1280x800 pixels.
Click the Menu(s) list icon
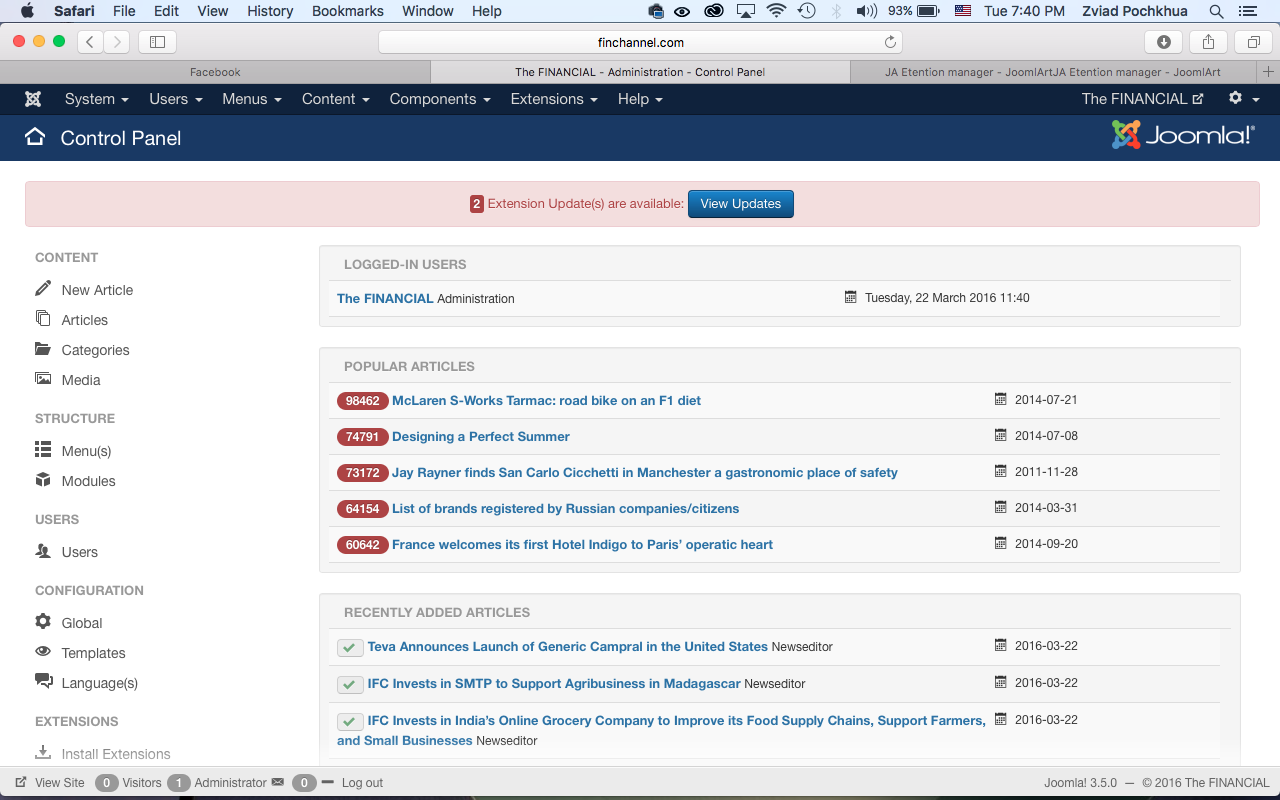[43, 449]
